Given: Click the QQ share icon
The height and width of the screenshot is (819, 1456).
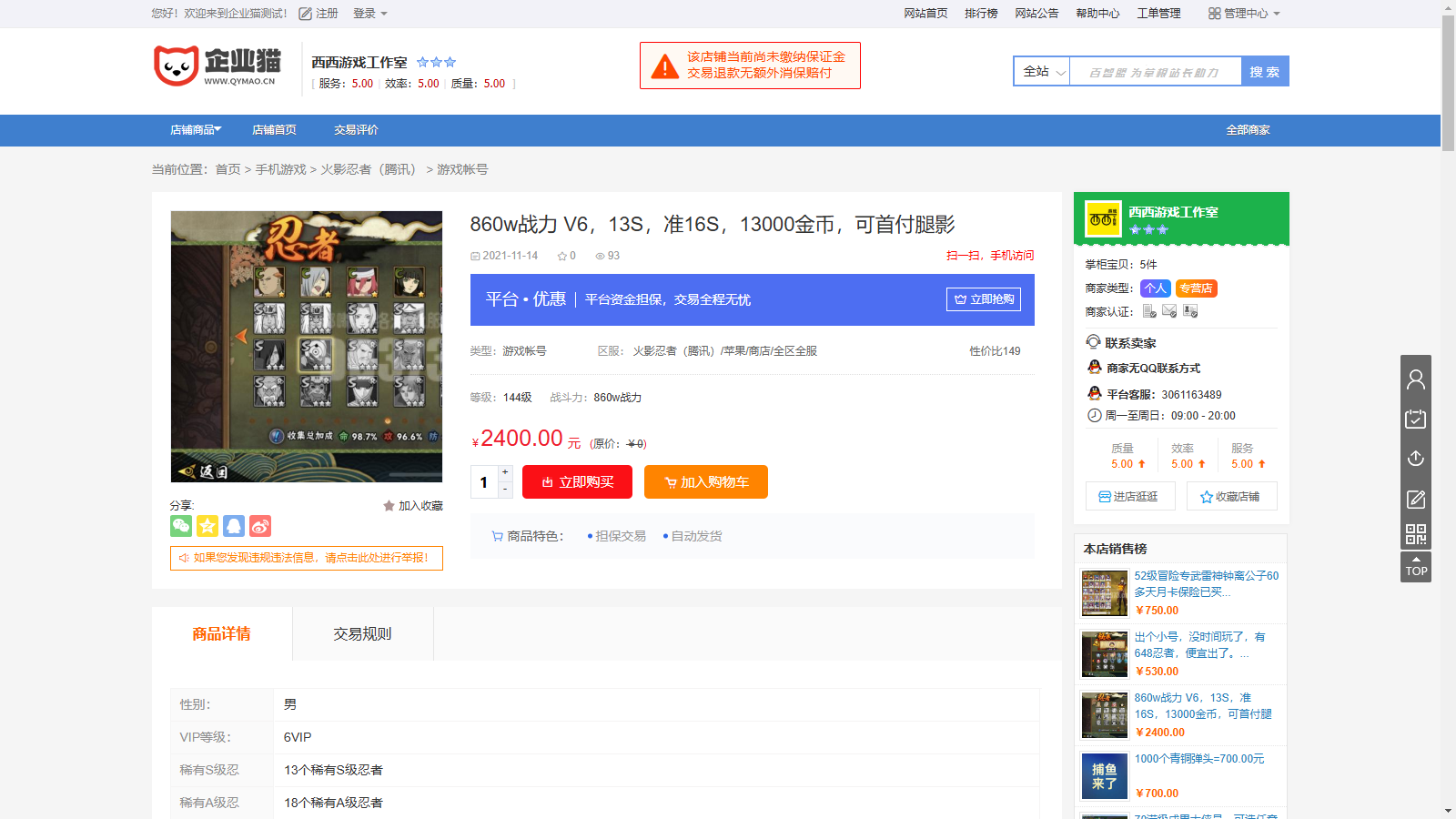Looking at the screenshot, I should 234,526.
